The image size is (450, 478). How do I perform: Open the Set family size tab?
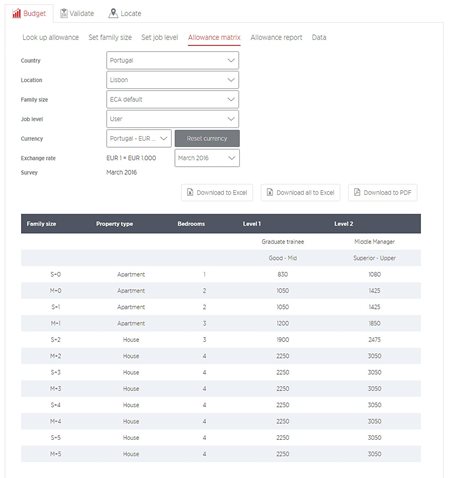pyautogui.click(x=110, y=37)
